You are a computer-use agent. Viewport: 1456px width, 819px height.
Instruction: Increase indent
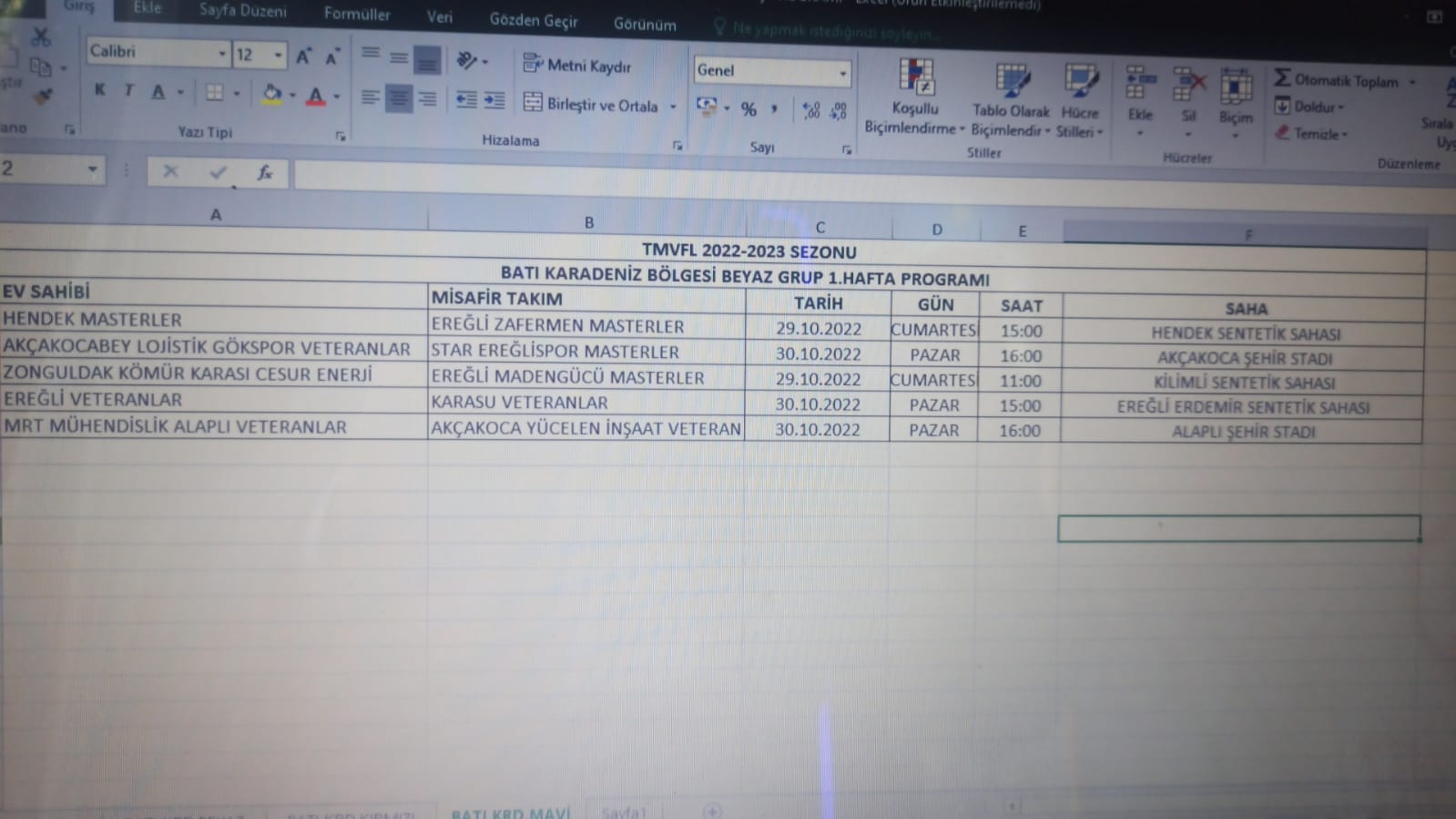click(x=494, y=100)
